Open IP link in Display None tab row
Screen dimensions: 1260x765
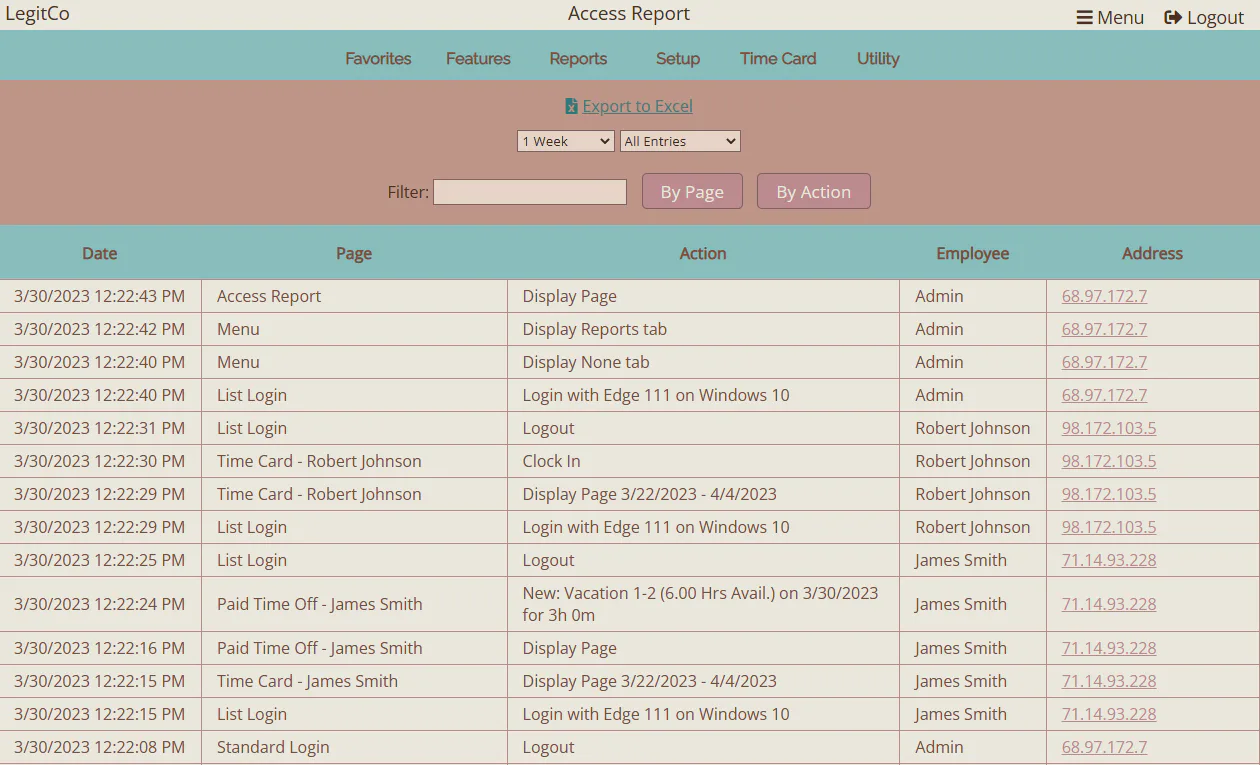point(1104,362)
